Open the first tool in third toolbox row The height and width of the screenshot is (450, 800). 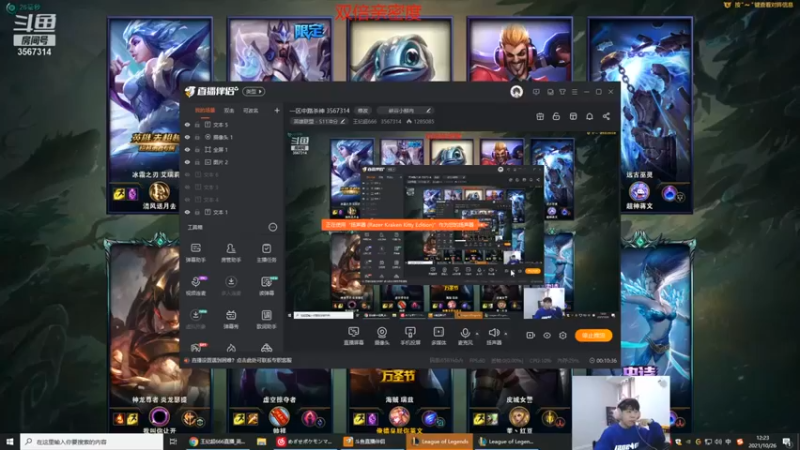[195, 319]
